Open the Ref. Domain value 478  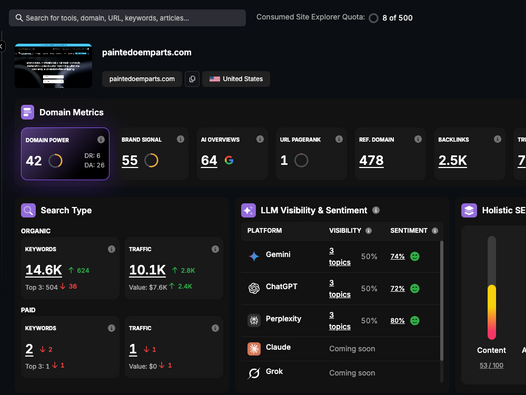pyautogui.click(x=371, y=160)
